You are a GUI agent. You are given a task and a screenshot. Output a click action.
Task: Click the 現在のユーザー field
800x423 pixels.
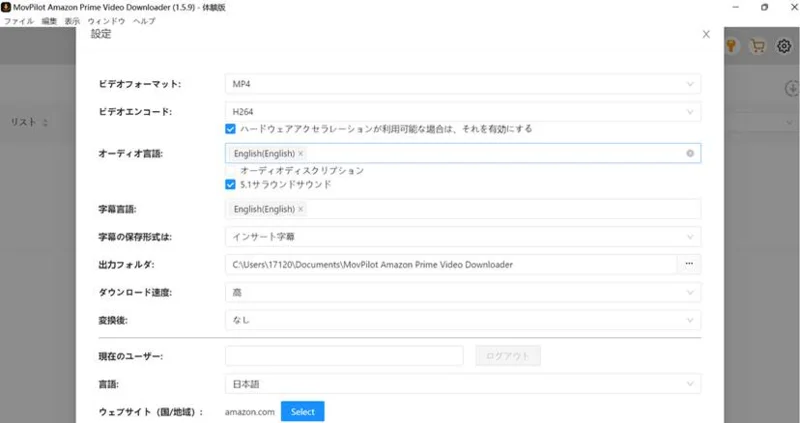point(344,356)
